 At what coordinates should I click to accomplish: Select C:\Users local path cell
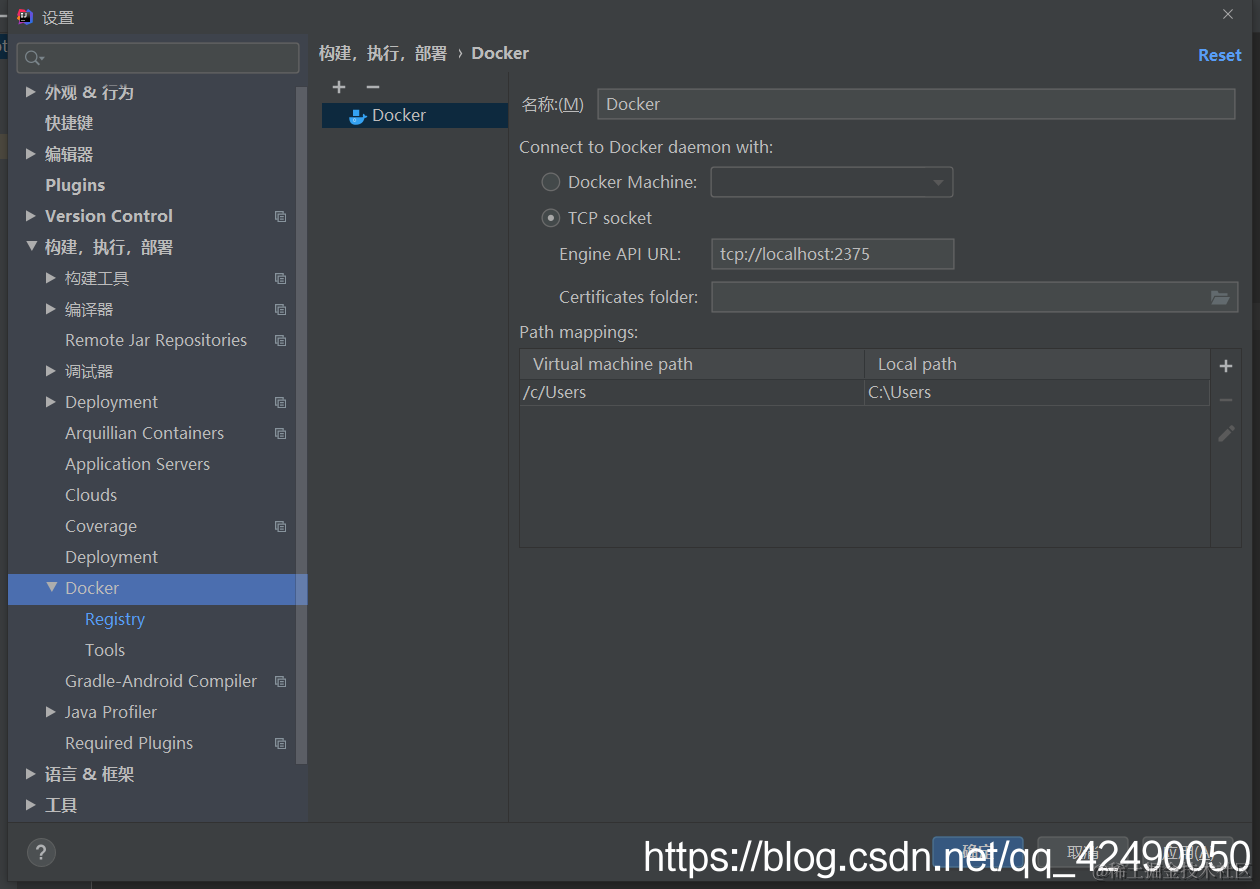click(x=1037, y=392)
